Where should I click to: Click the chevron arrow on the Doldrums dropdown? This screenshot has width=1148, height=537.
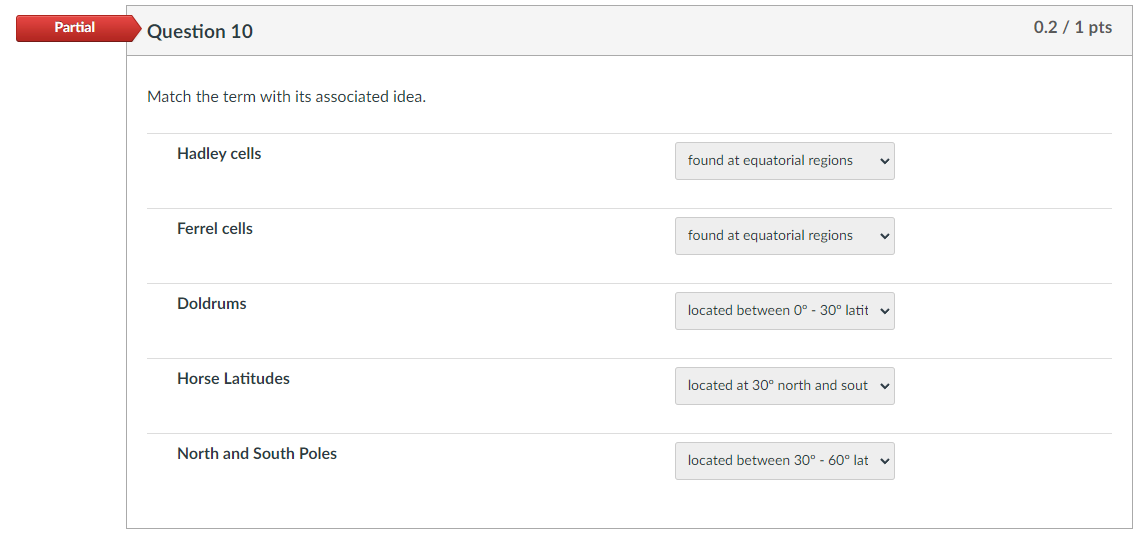click(884, 311)
